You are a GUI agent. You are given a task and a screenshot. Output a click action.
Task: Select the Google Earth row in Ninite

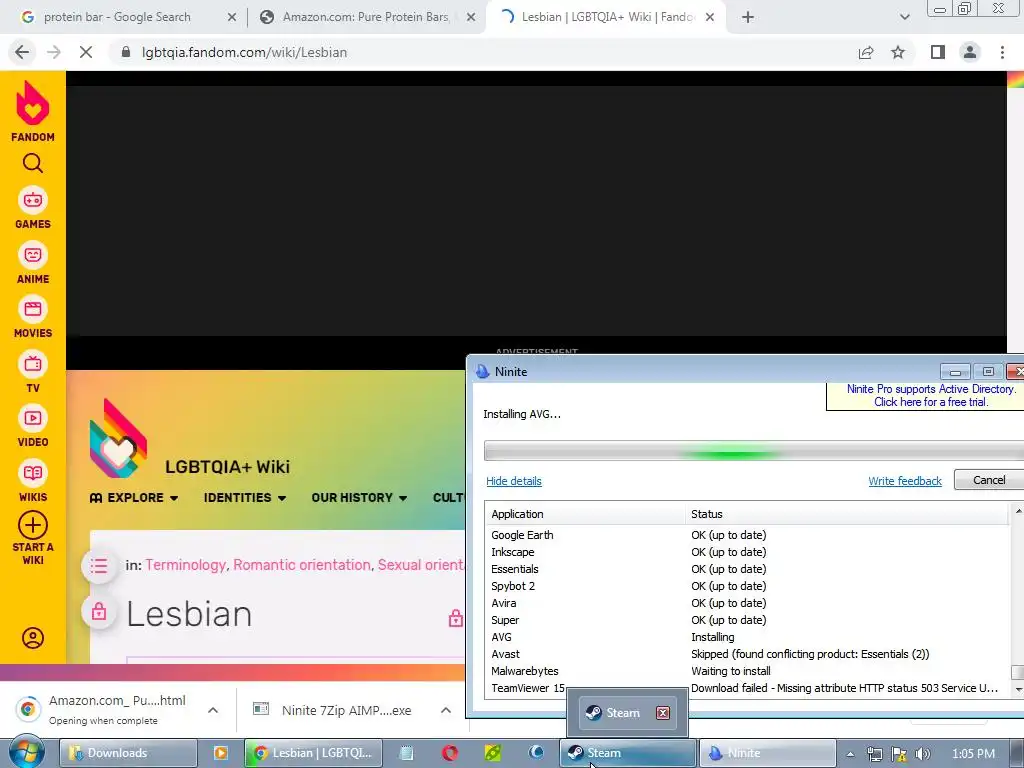click(748, 535)
